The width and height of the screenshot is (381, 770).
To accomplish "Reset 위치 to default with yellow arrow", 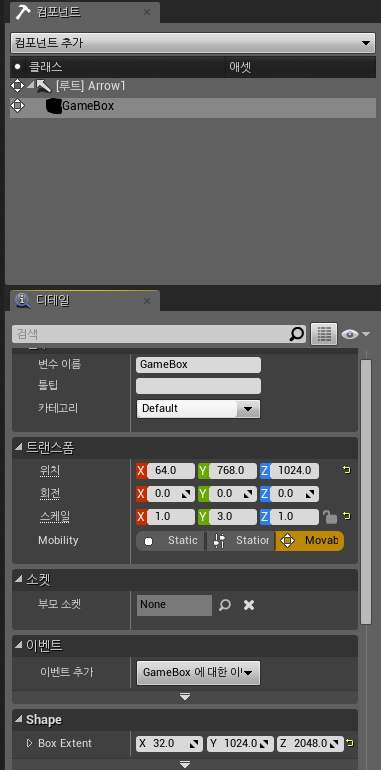I will pos(347,470).
